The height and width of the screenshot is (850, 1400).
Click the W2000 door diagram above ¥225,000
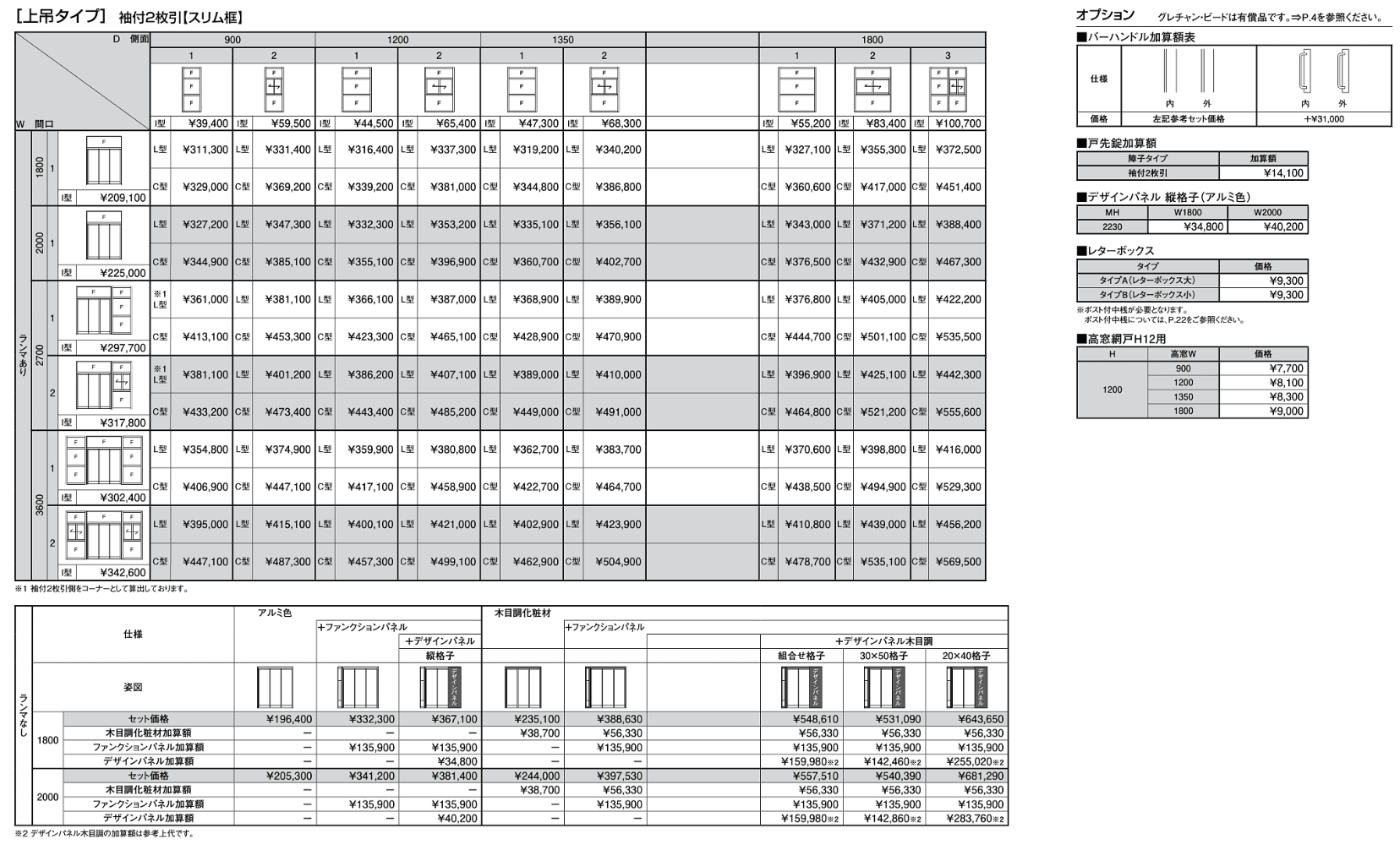[x=104, y=236]
